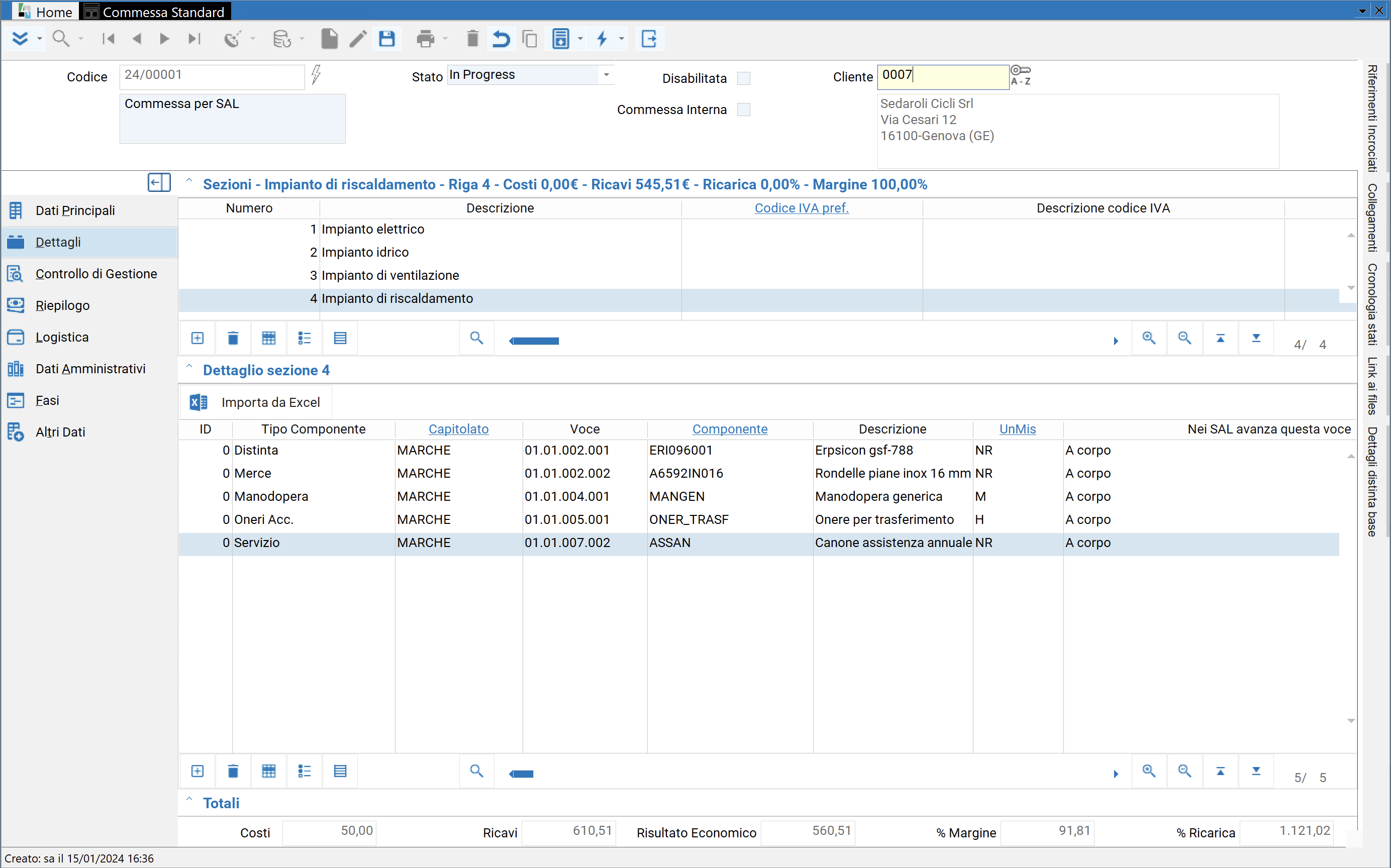Select the Commessa Standard tab
Viewport: 1391px width, 868px height.
[x=155, y=12]
